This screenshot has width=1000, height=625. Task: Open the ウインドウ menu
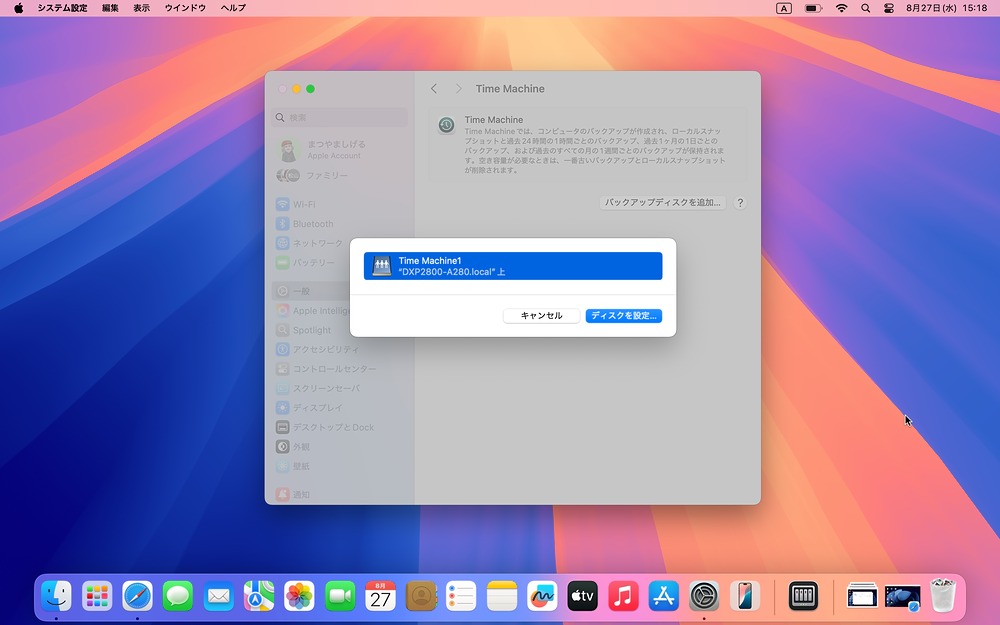[184, 8]
